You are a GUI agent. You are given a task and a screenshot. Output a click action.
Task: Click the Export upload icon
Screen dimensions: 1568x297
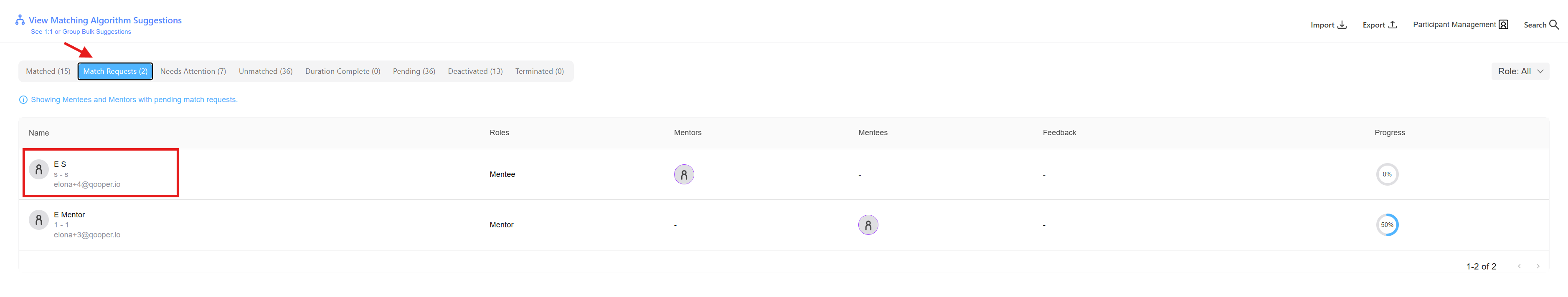(x=1392, y=25)
